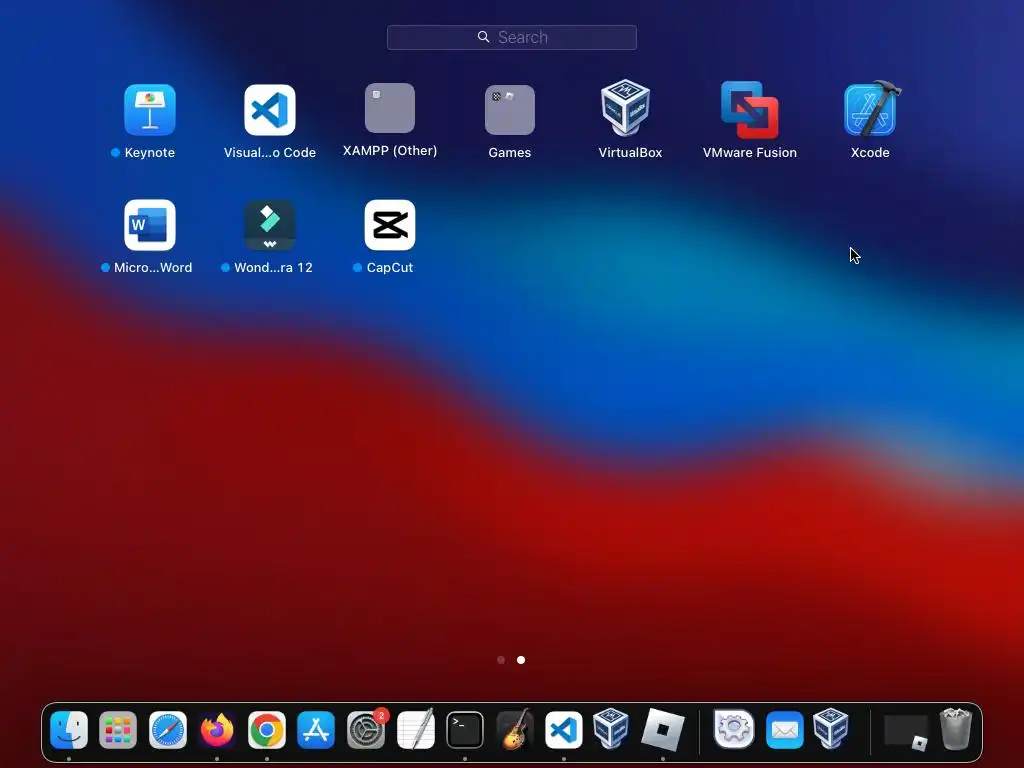Viewport: 1024px width, 768px height.
Task: Launch Firefox from the Dock
Action: (217, 730)
